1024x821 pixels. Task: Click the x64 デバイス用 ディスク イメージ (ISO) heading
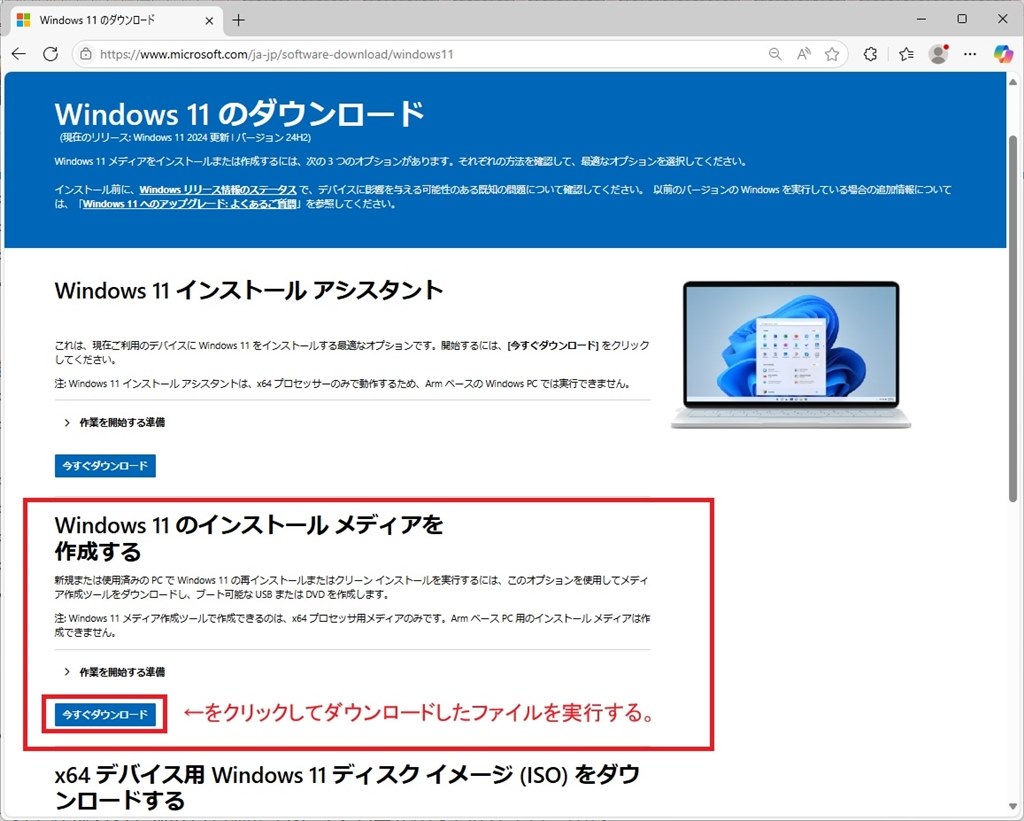click(x=347, y=787)
